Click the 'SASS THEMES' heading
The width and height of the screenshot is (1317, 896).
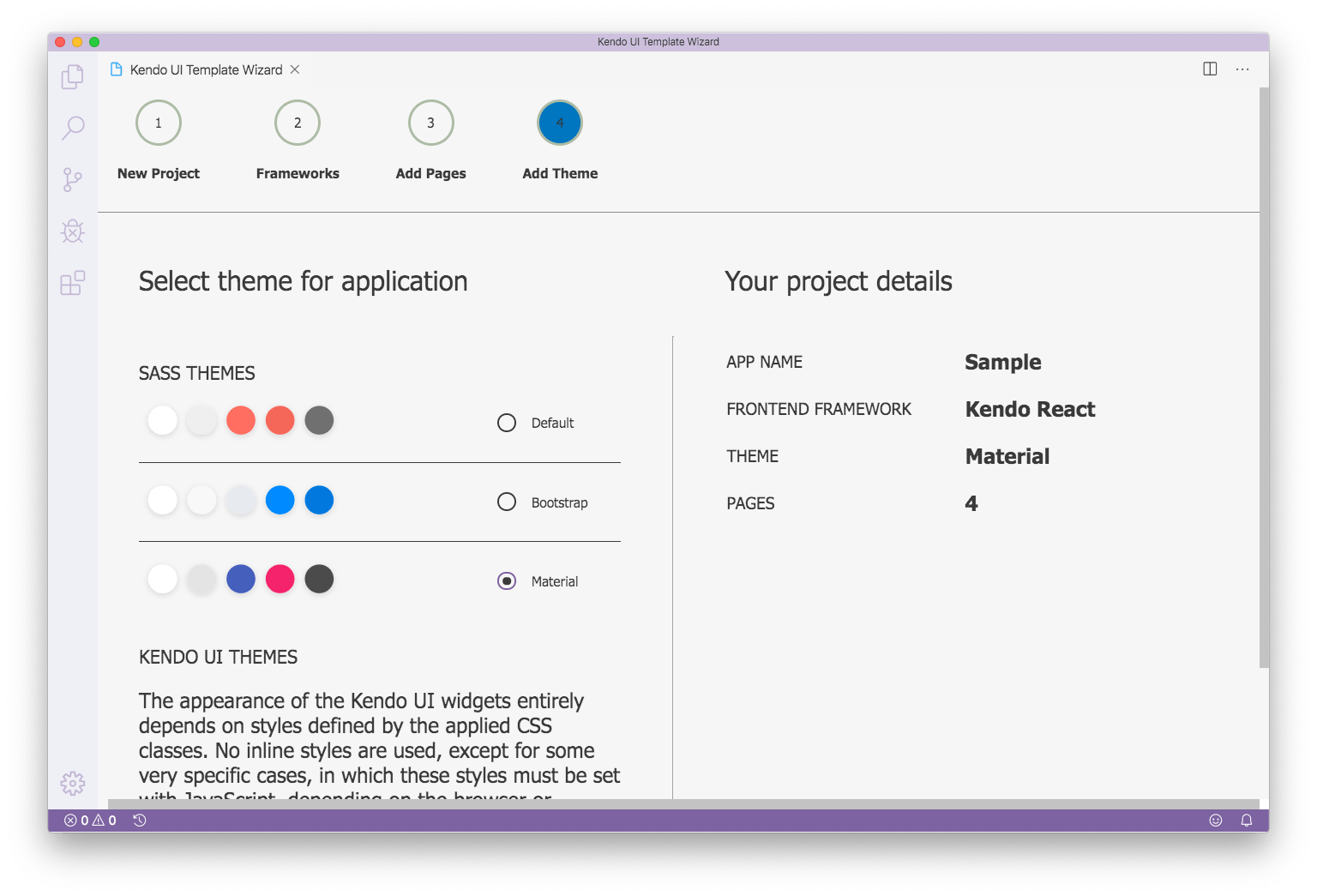(197, 373)
